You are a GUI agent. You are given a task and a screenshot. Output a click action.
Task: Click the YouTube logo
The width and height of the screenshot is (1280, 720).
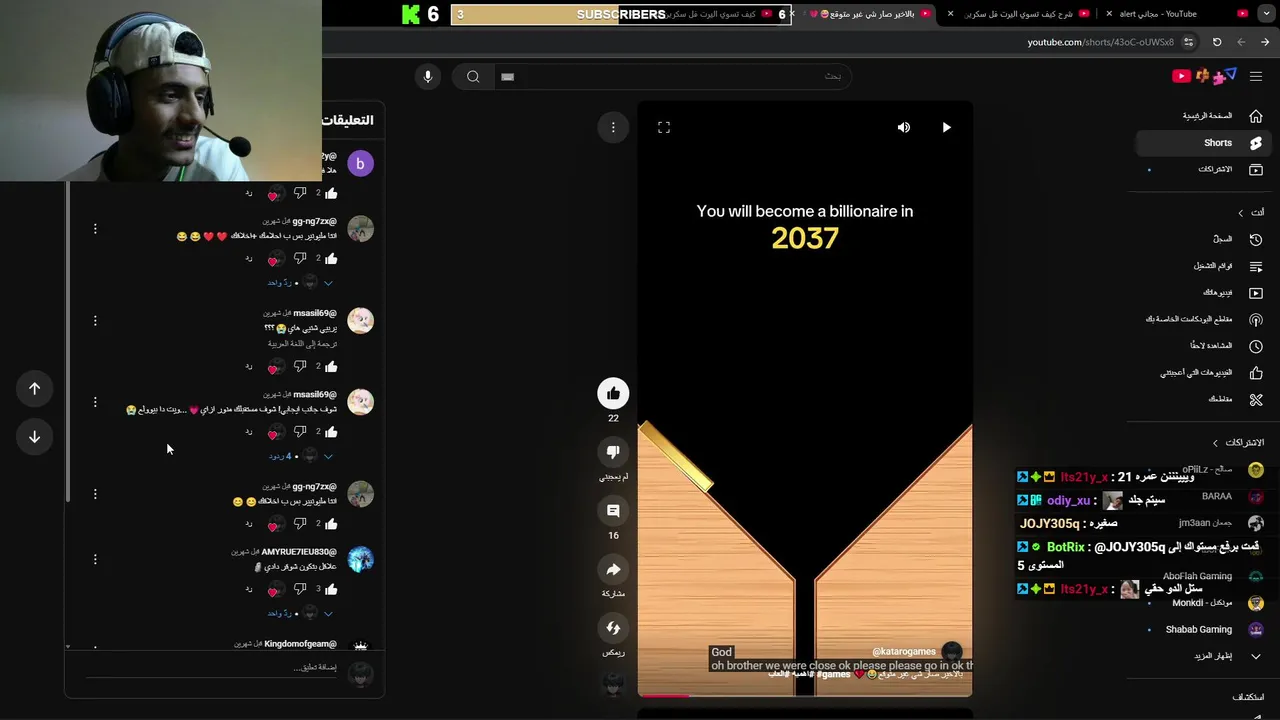pos(1205,76)
